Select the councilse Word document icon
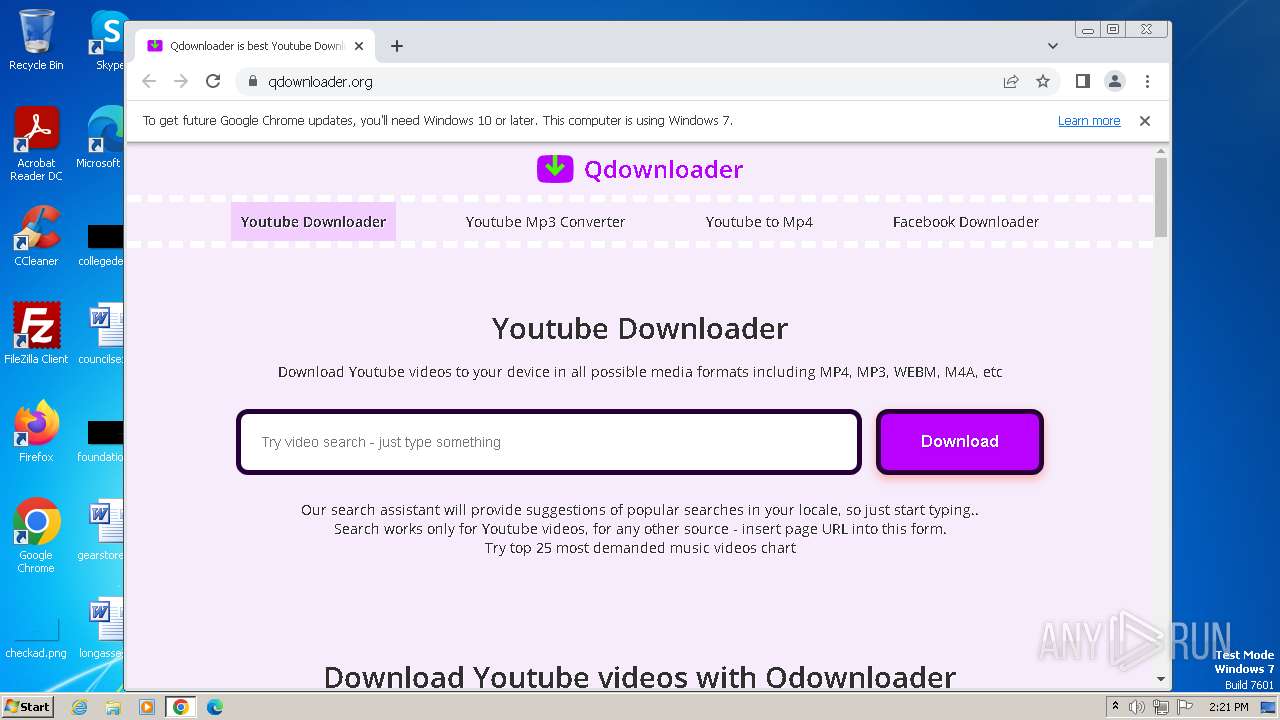The width and height of the screenshot is (1280, 720). click(x=101, y=334)
